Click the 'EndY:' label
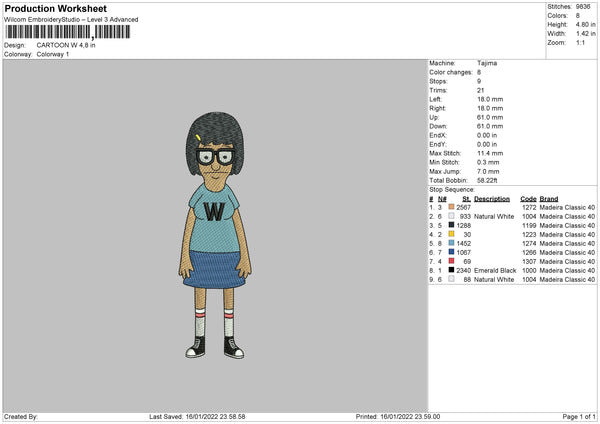 (x=437, y=145)
